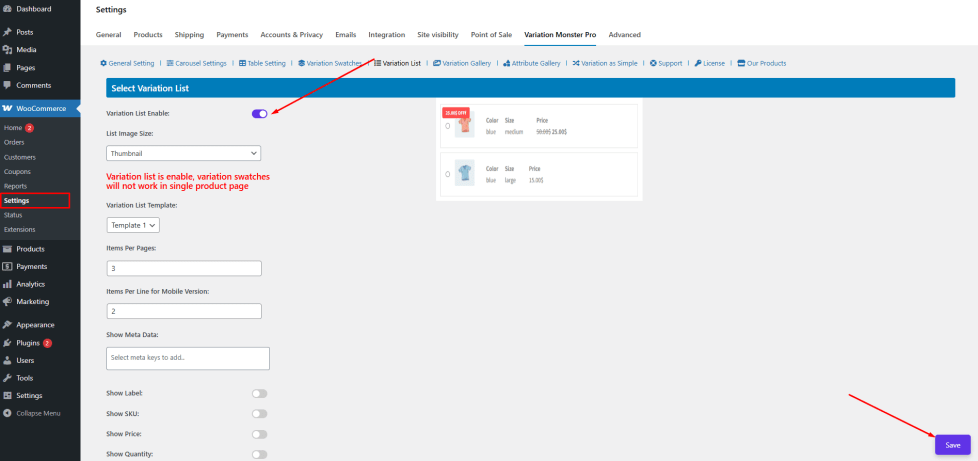This screenshot has height=461, width=978.
Task: Click the Comments bubble icon
Action: (7, 85)
